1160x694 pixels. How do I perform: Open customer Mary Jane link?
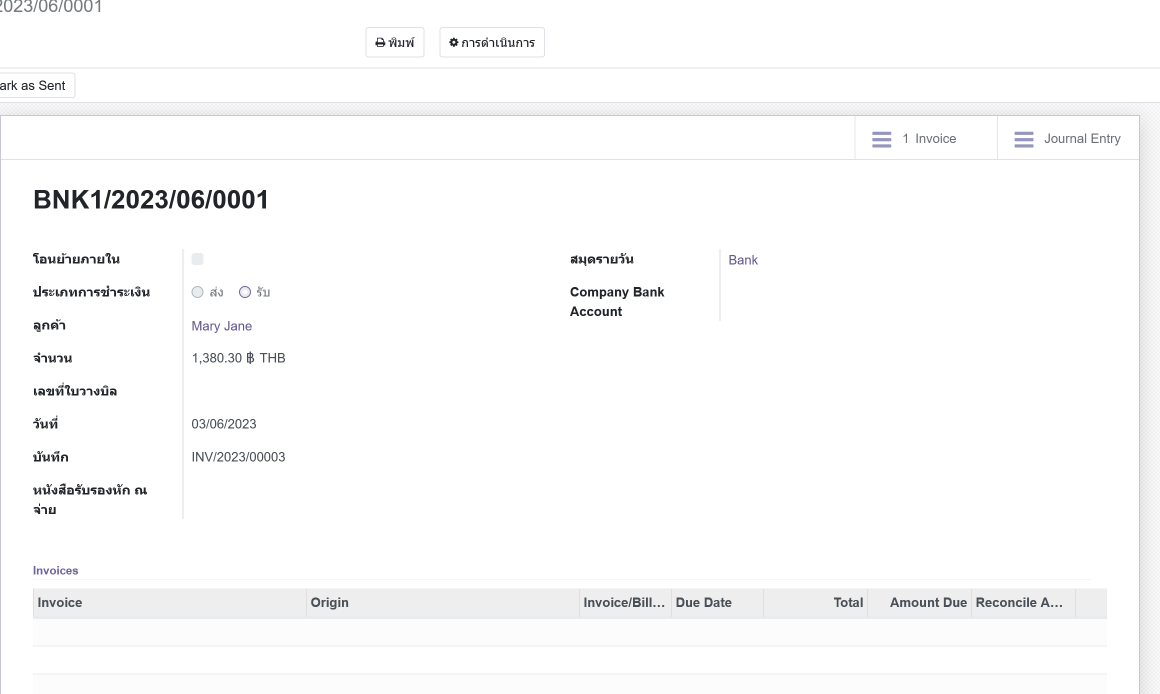coord(221,326)
